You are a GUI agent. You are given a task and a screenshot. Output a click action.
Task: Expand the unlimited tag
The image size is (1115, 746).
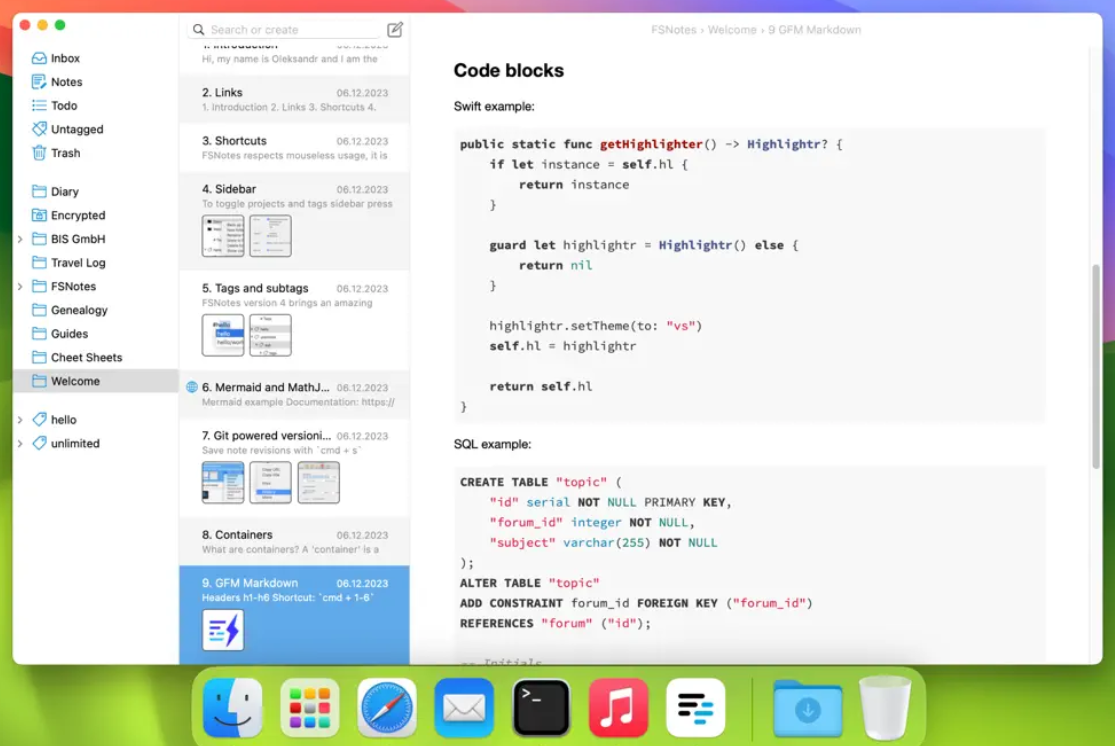click(20, 444)
